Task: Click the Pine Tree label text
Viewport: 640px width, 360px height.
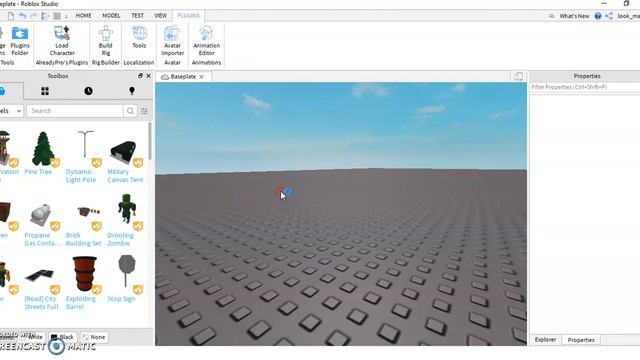Action: tap(38, 172)
